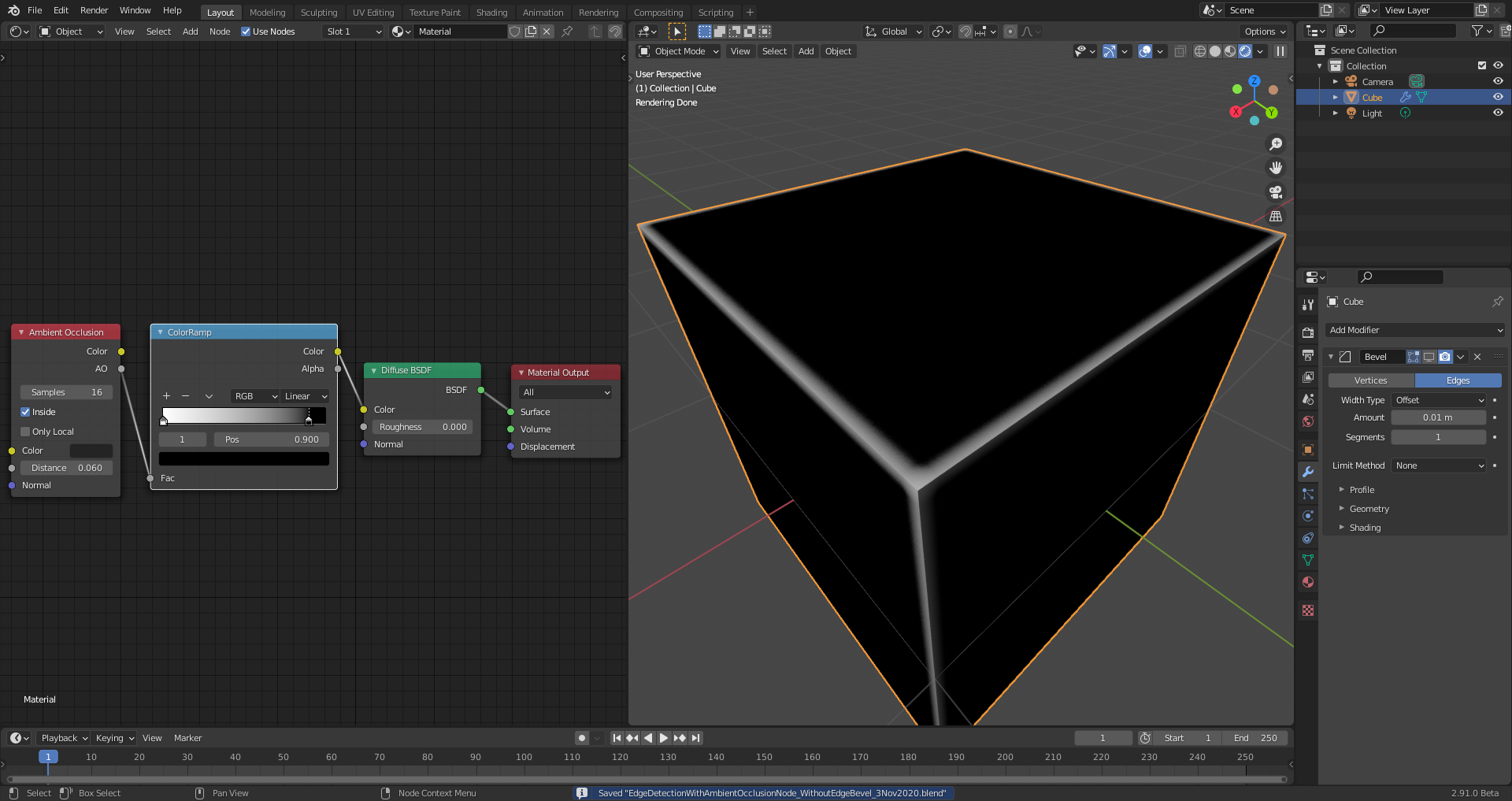Image resolution: width=1512 pixels, height=801 pixels.
Task: Jump to the last frame in timeline
Action: pyautogui.click(x=695, y=738)
